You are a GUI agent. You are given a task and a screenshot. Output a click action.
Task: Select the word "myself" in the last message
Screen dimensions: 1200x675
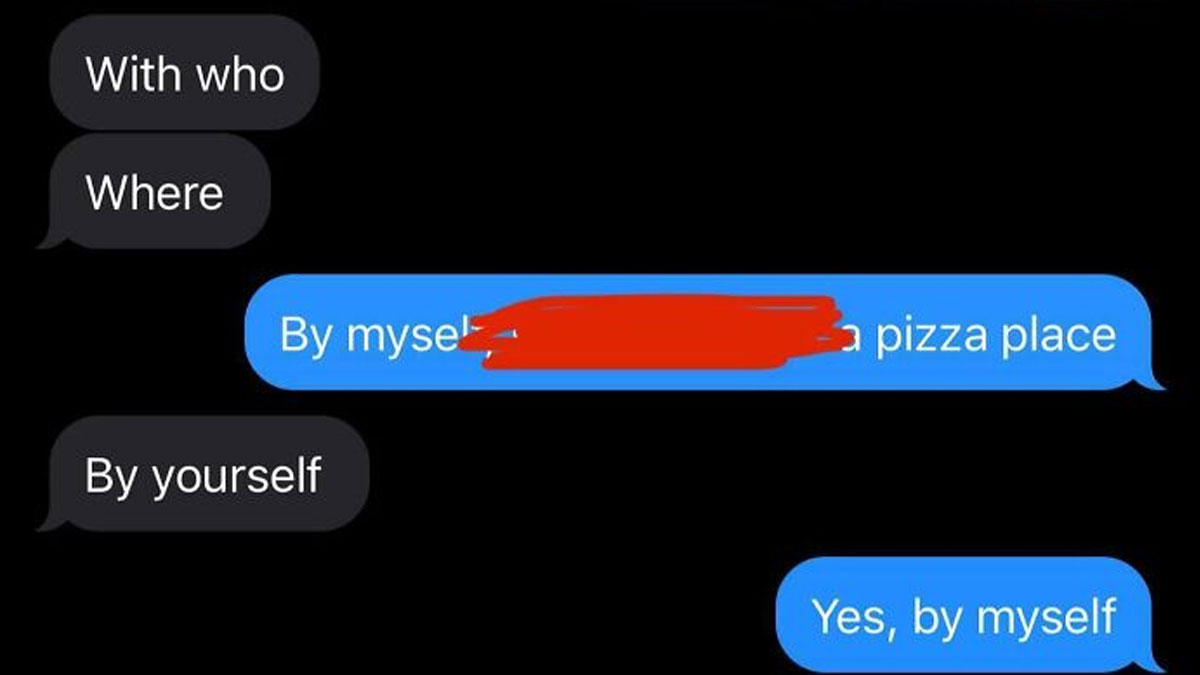pos(1046,616)
